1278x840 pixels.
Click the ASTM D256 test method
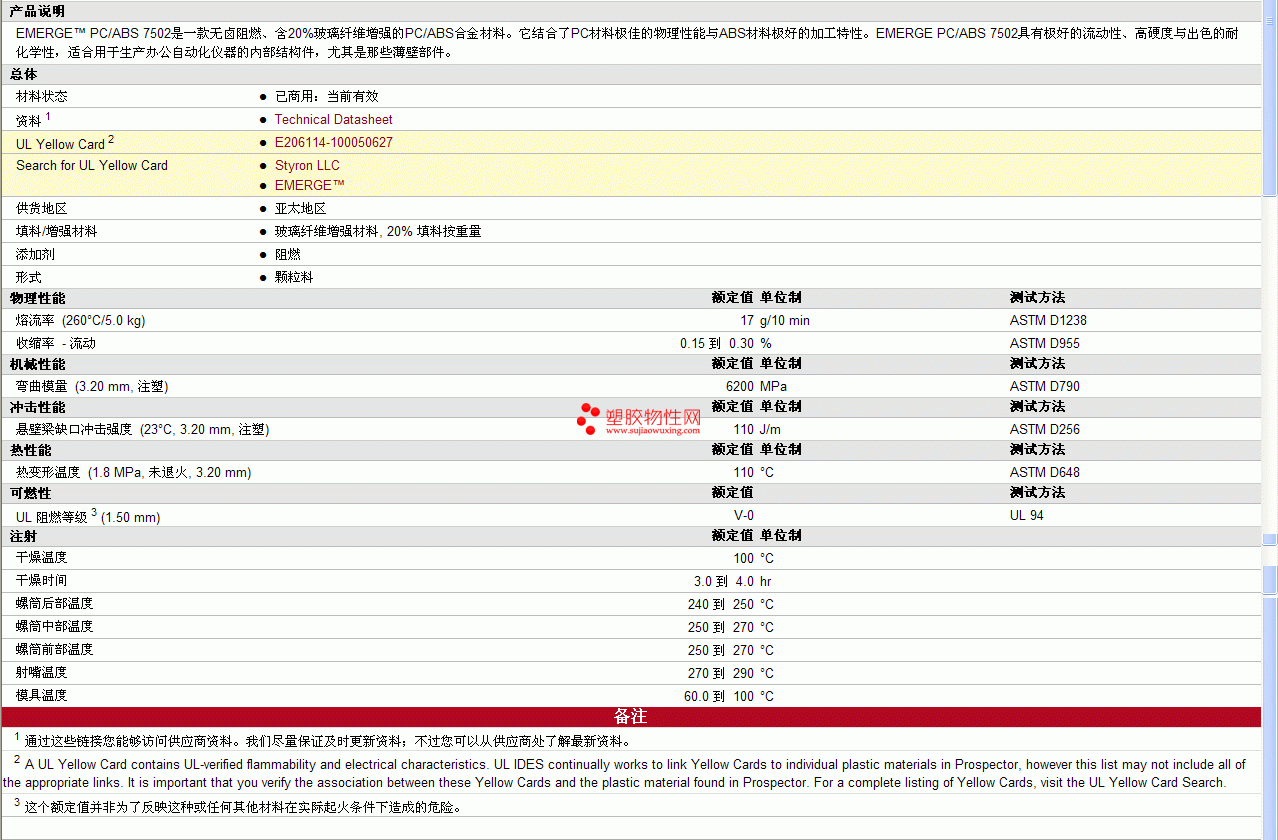click(1045, 430)
